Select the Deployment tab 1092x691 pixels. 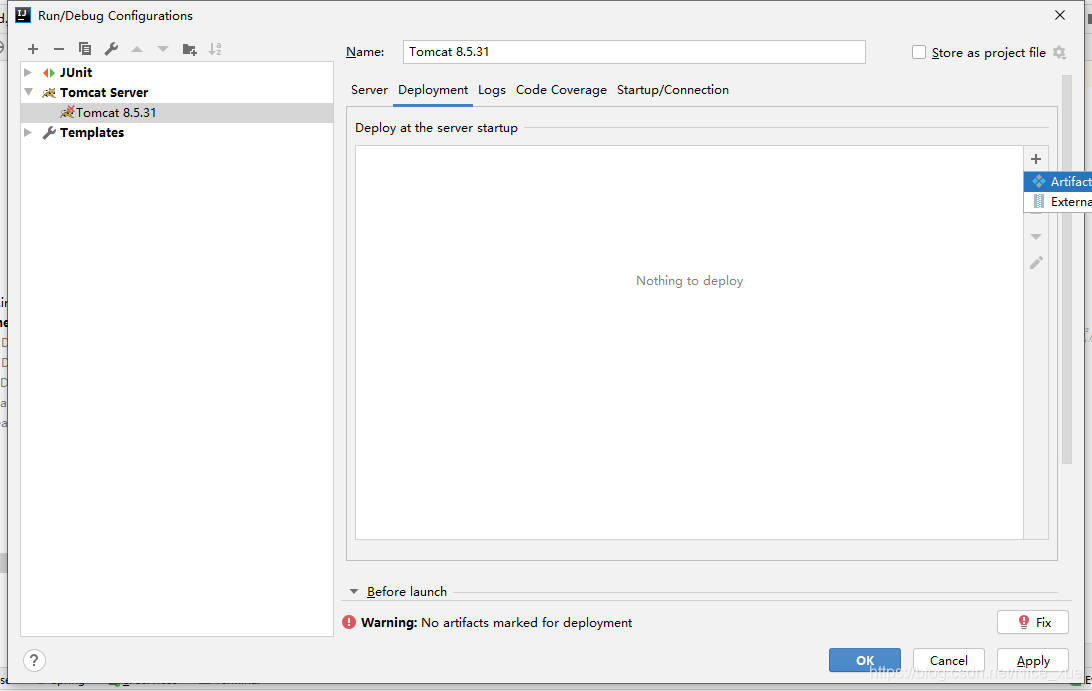click(432, 90)
